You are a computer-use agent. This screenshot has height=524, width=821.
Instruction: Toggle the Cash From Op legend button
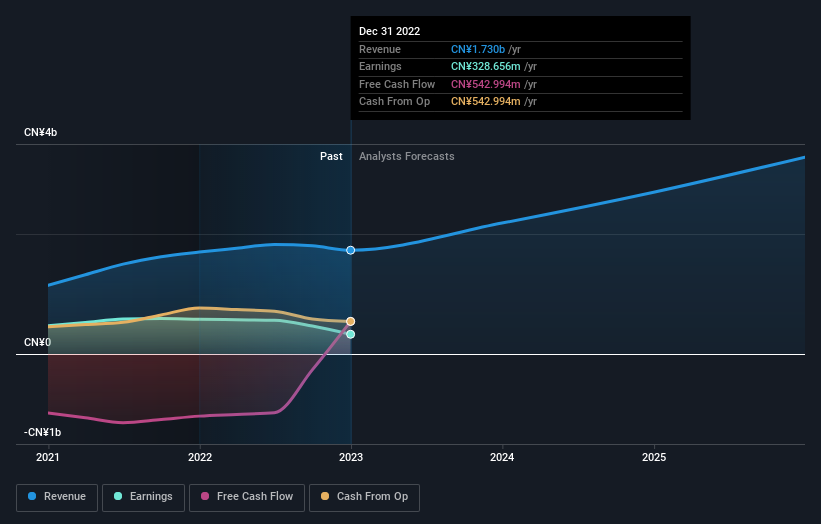point(364,497)
